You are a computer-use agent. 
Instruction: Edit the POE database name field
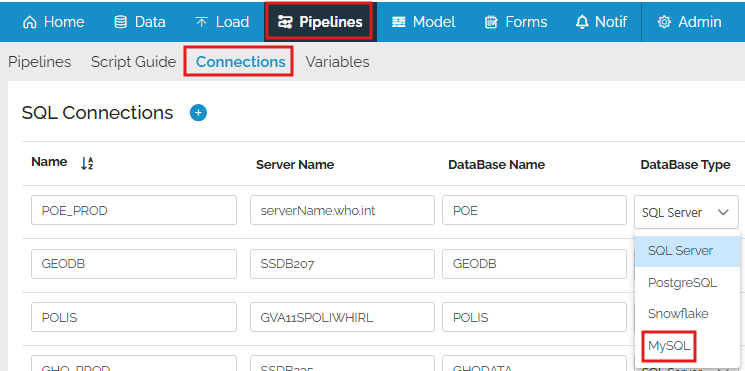534,210
